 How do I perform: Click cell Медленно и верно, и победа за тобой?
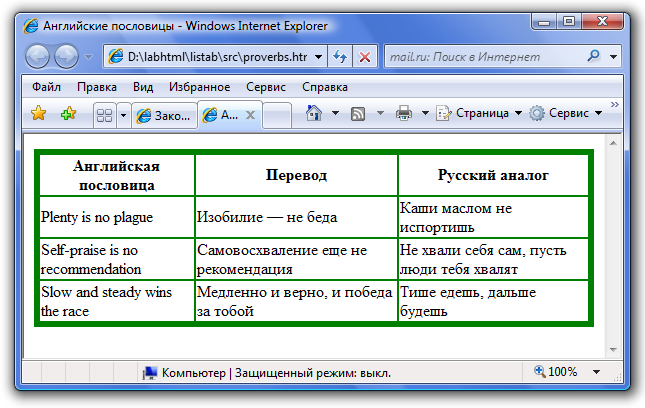tap(296, 301)
